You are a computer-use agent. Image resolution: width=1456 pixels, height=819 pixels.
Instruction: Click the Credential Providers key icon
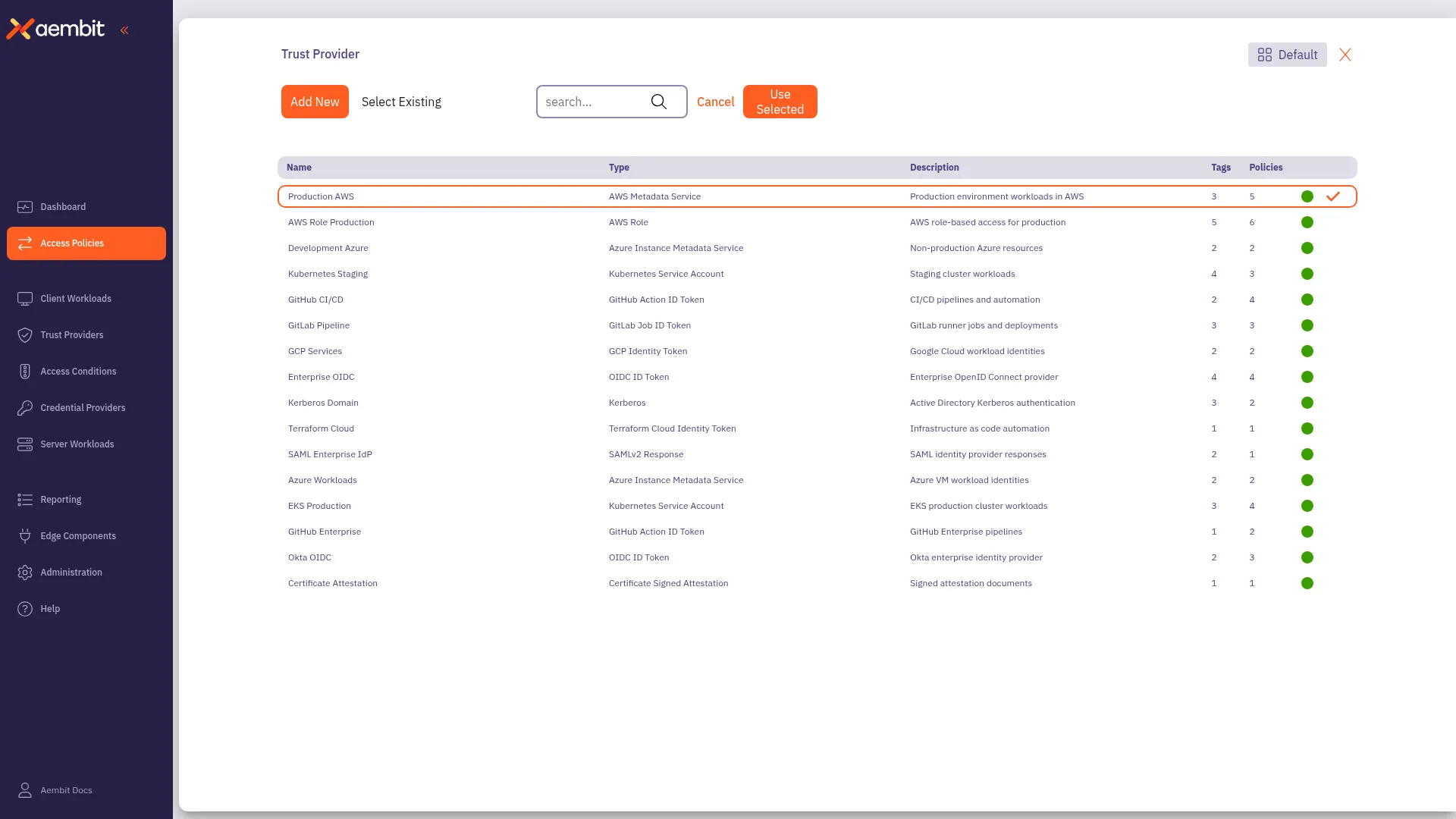pyautogui.click(x=25, y=408)
